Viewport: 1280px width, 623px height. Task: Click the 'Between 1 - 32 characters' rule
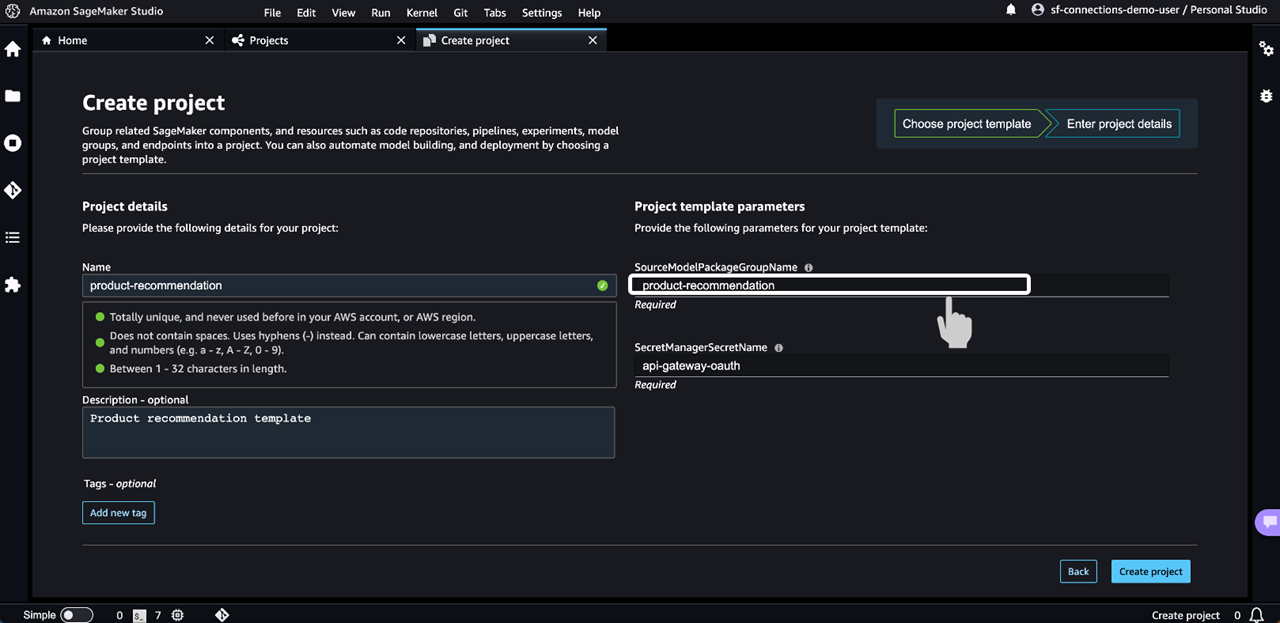[x=198, y=369]
